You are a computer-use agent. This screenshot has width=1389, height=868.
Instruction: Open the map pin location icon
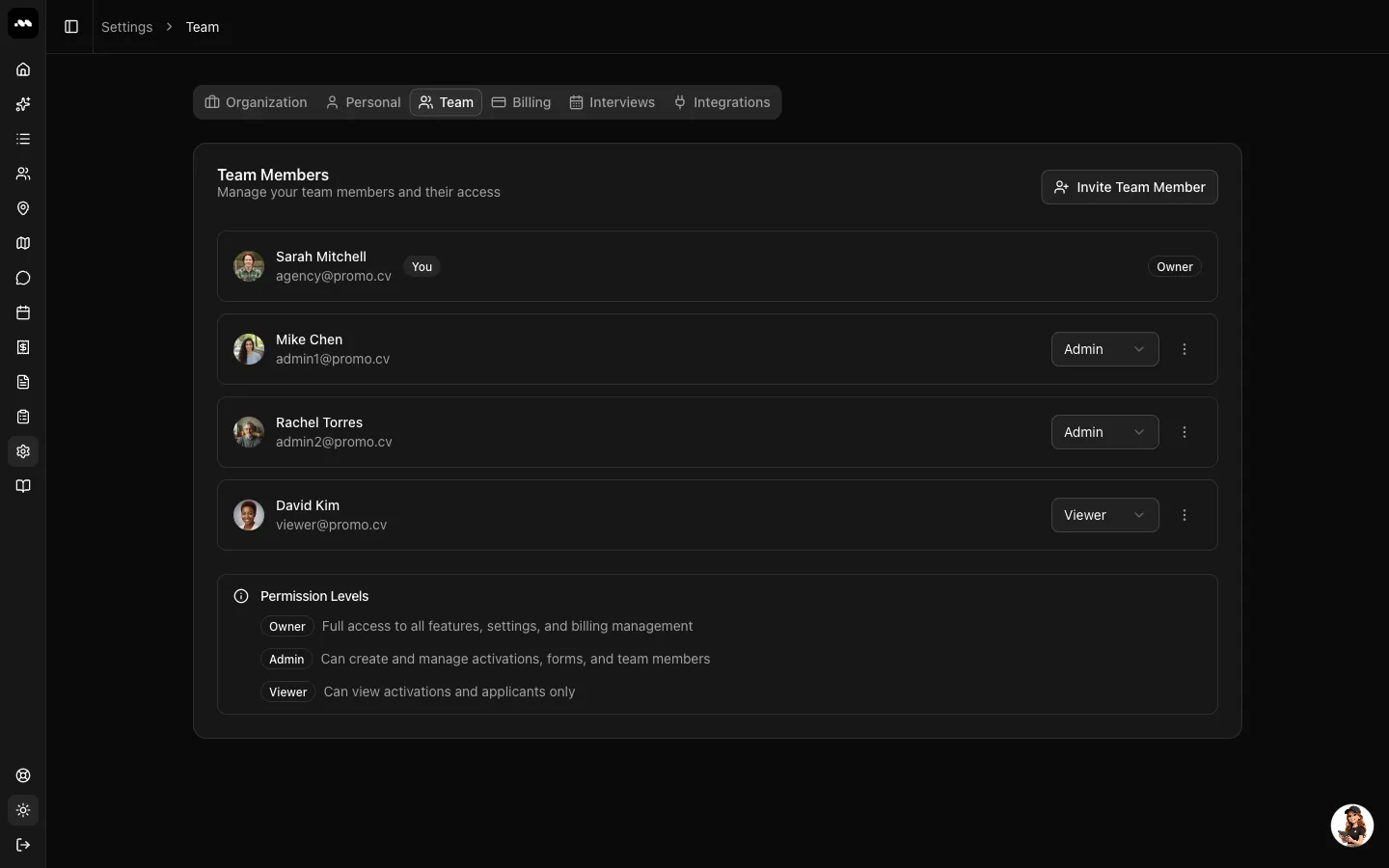click(x=23, y=208)
